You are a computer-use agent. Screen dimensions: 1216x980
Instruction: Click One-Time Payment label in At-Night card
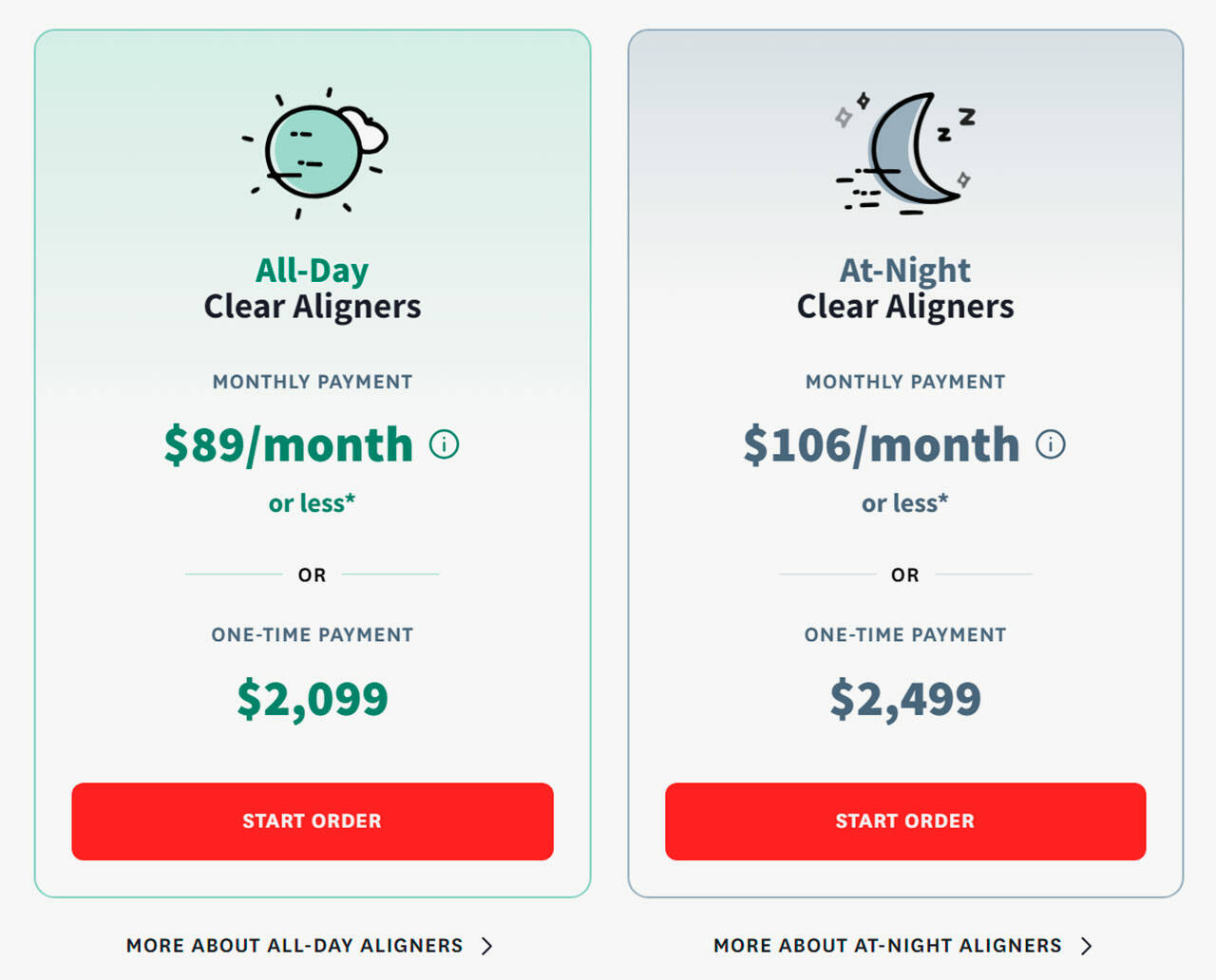click(x=904, y=634)
